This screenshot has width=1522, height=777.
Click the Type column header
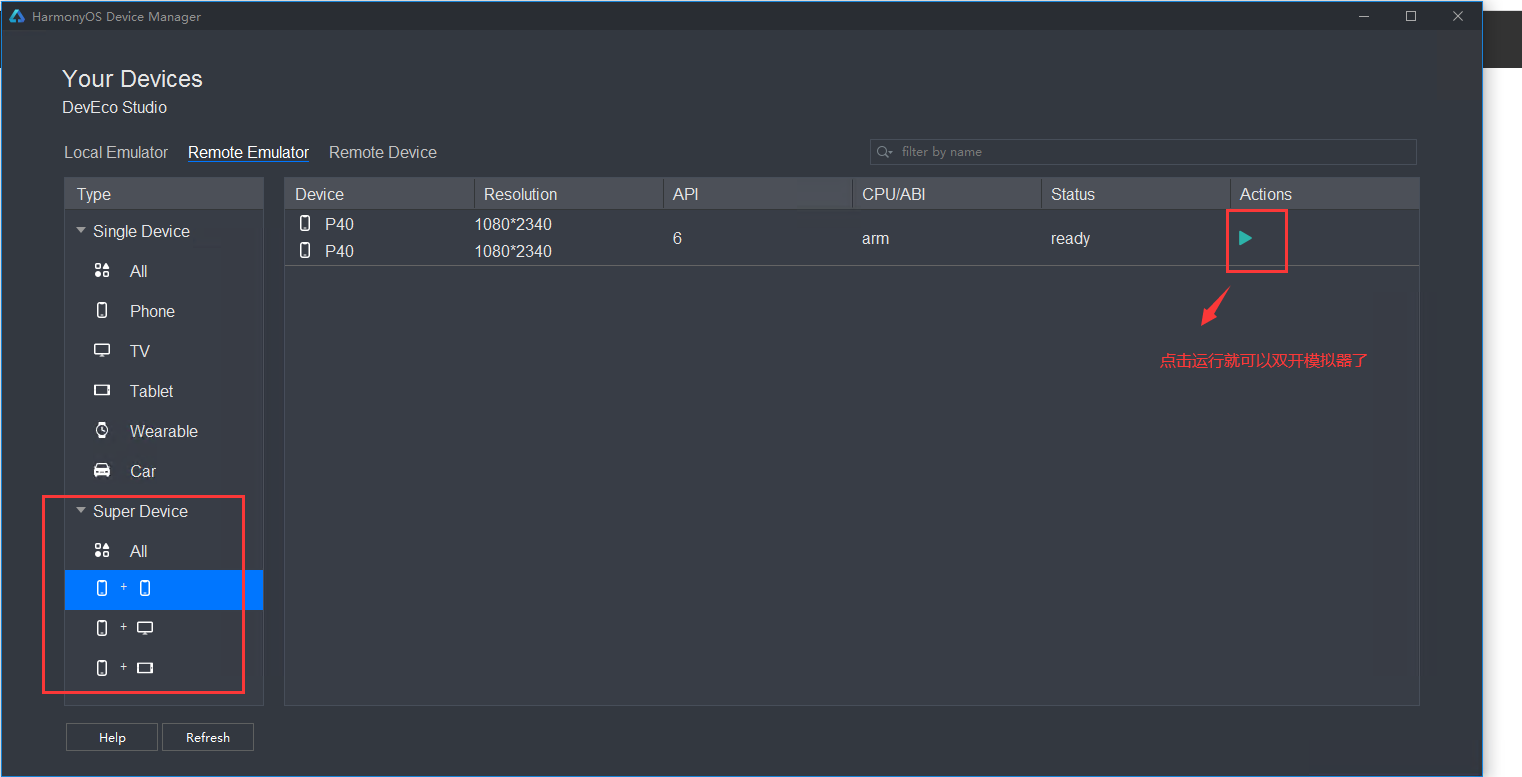(x=164, y=194)
